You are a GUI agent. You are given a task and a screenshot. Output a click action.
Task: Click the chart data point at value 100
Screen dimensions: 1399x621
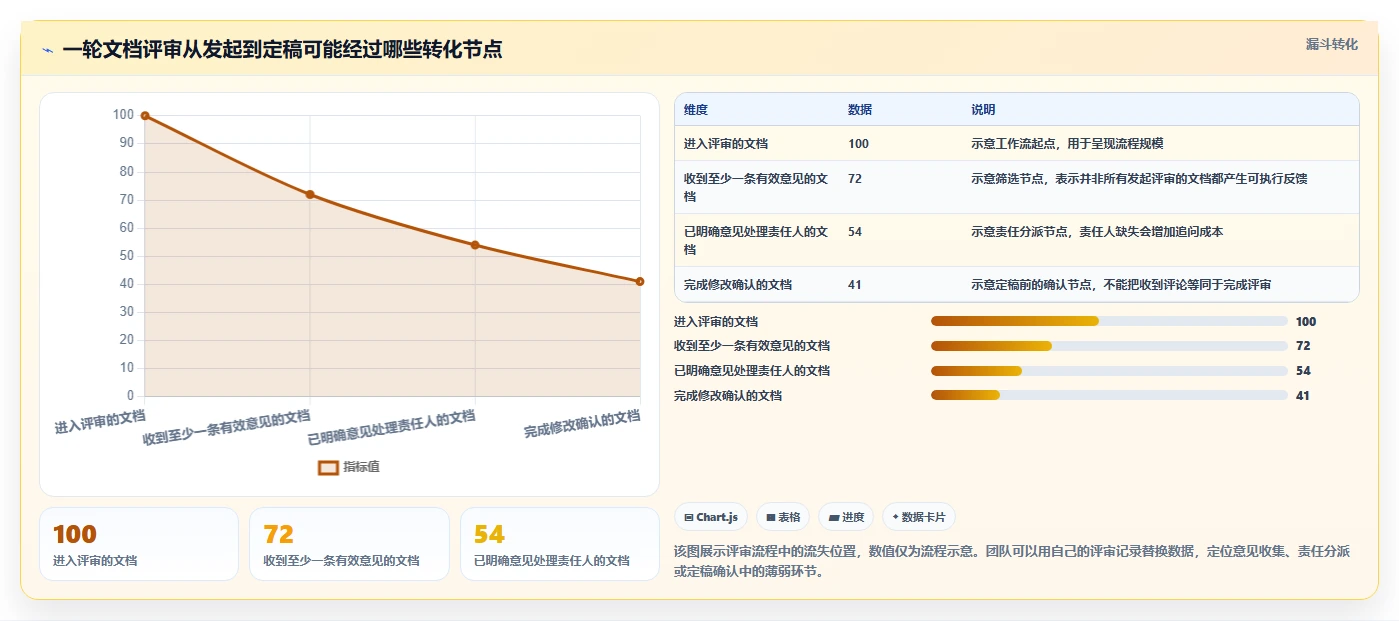click(x=145, y=116)
